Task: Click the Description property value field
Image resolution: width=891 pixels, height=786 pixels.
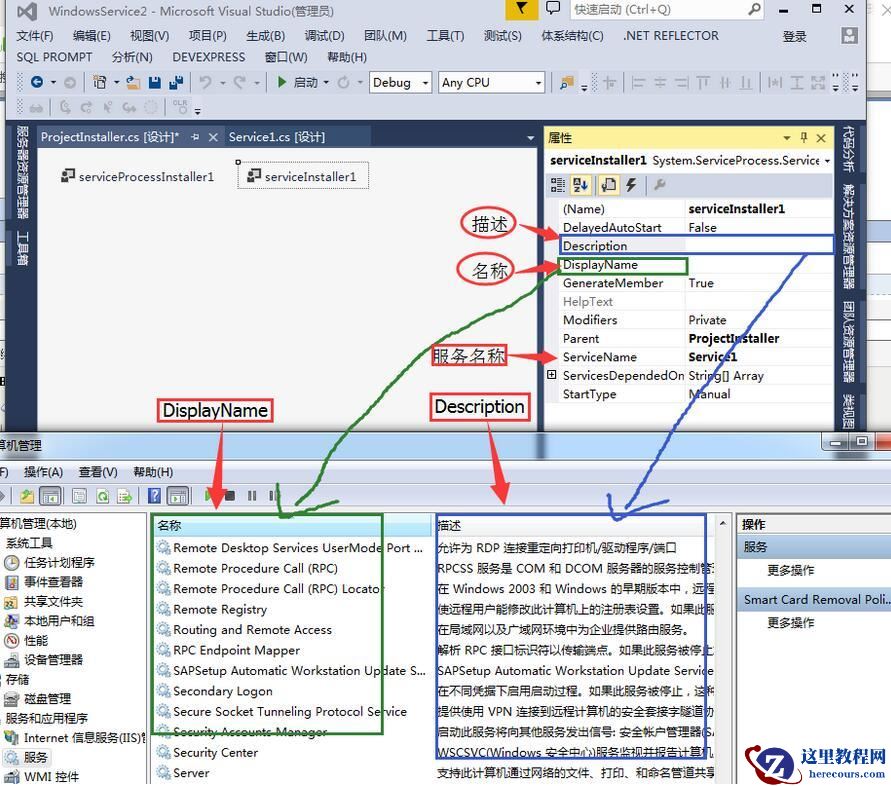Action: tap(759, 246)
